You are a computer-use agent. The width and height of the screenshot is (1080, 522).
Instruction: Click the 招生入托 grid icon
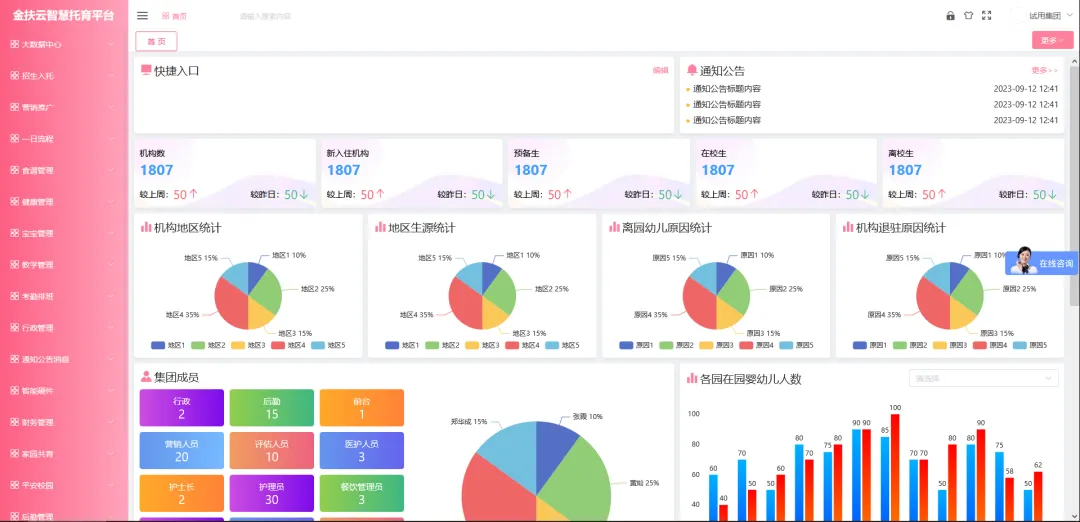coord(14,76)
